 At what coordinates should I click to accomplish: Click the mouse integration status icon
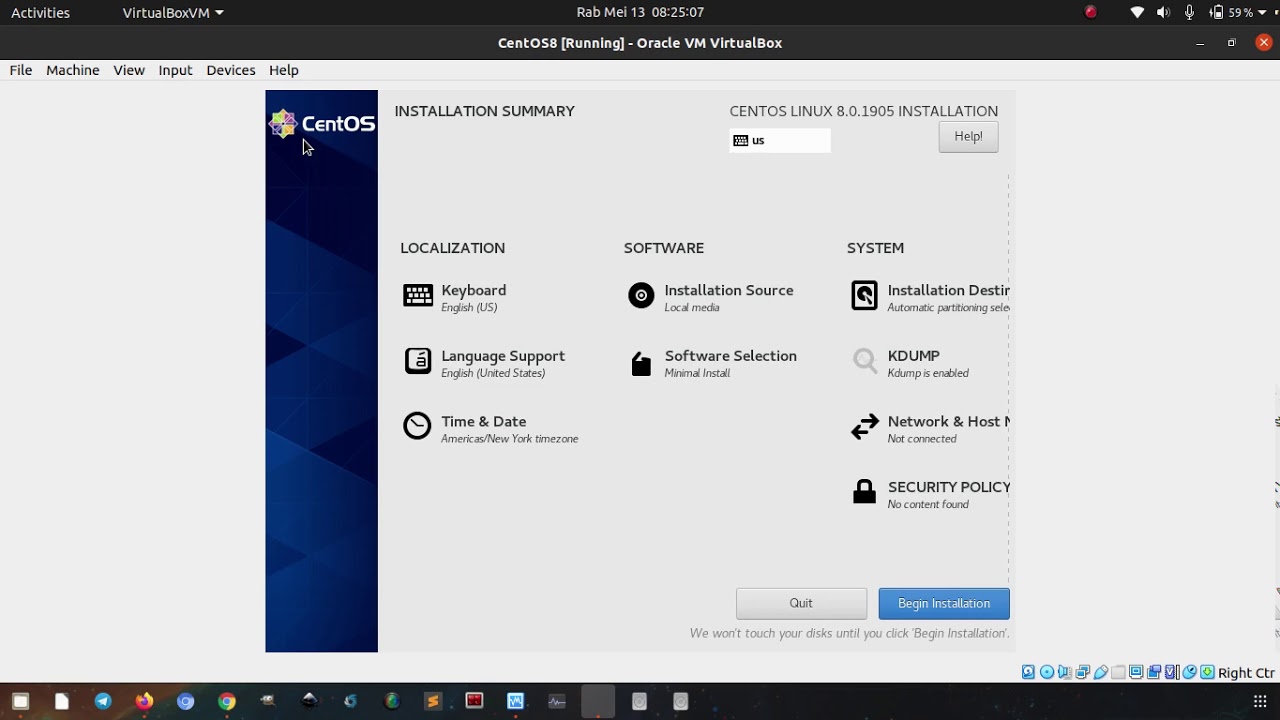(x=1190, y=672)
